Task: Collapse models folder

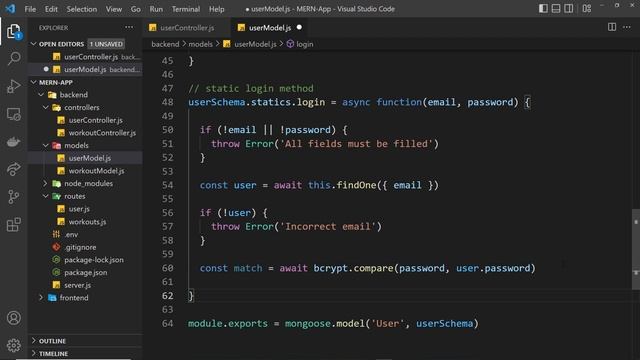Action: click(45, 145)
